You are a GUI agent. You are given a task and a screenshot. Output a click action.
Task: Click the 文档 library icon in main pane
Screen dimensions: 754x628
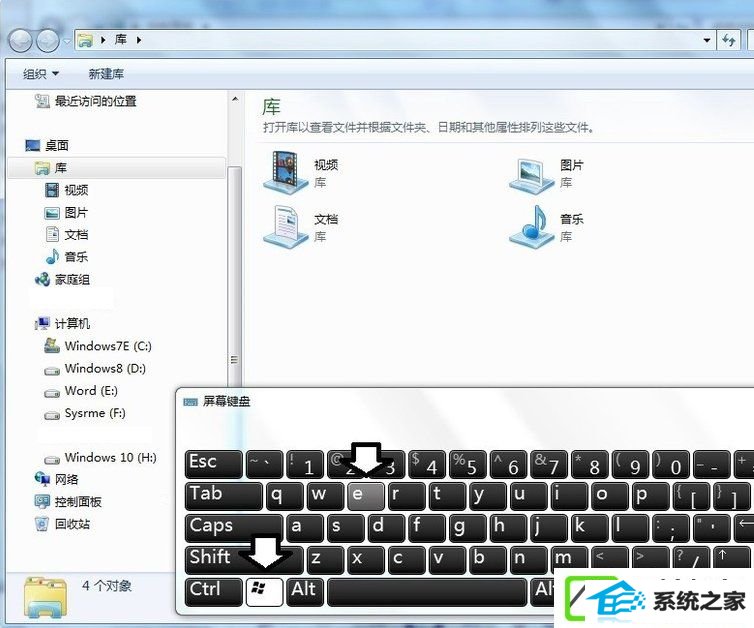(286, 226)
